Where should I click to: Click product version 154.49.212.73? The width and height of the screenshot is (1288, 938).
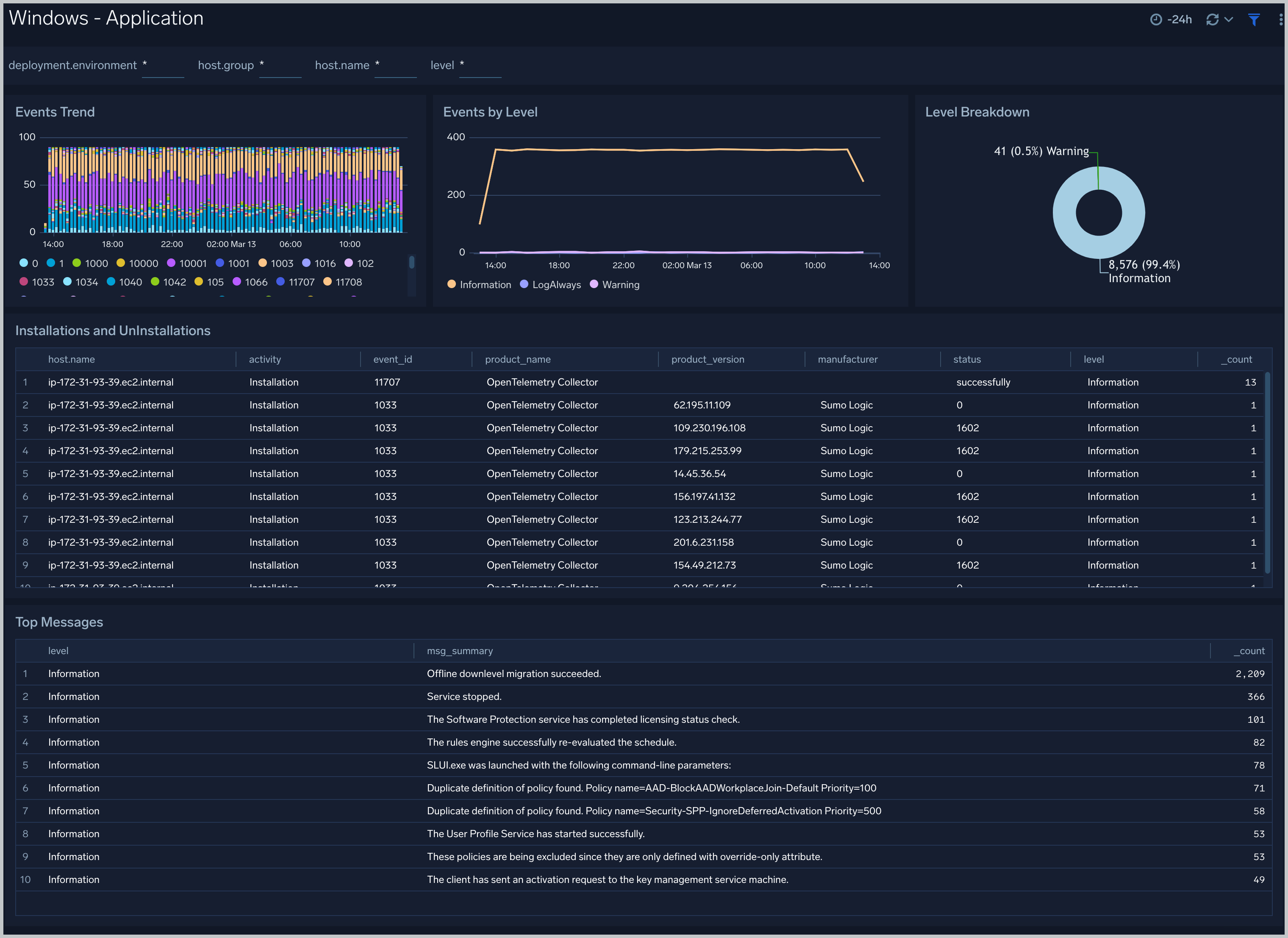tap(704, 566)
